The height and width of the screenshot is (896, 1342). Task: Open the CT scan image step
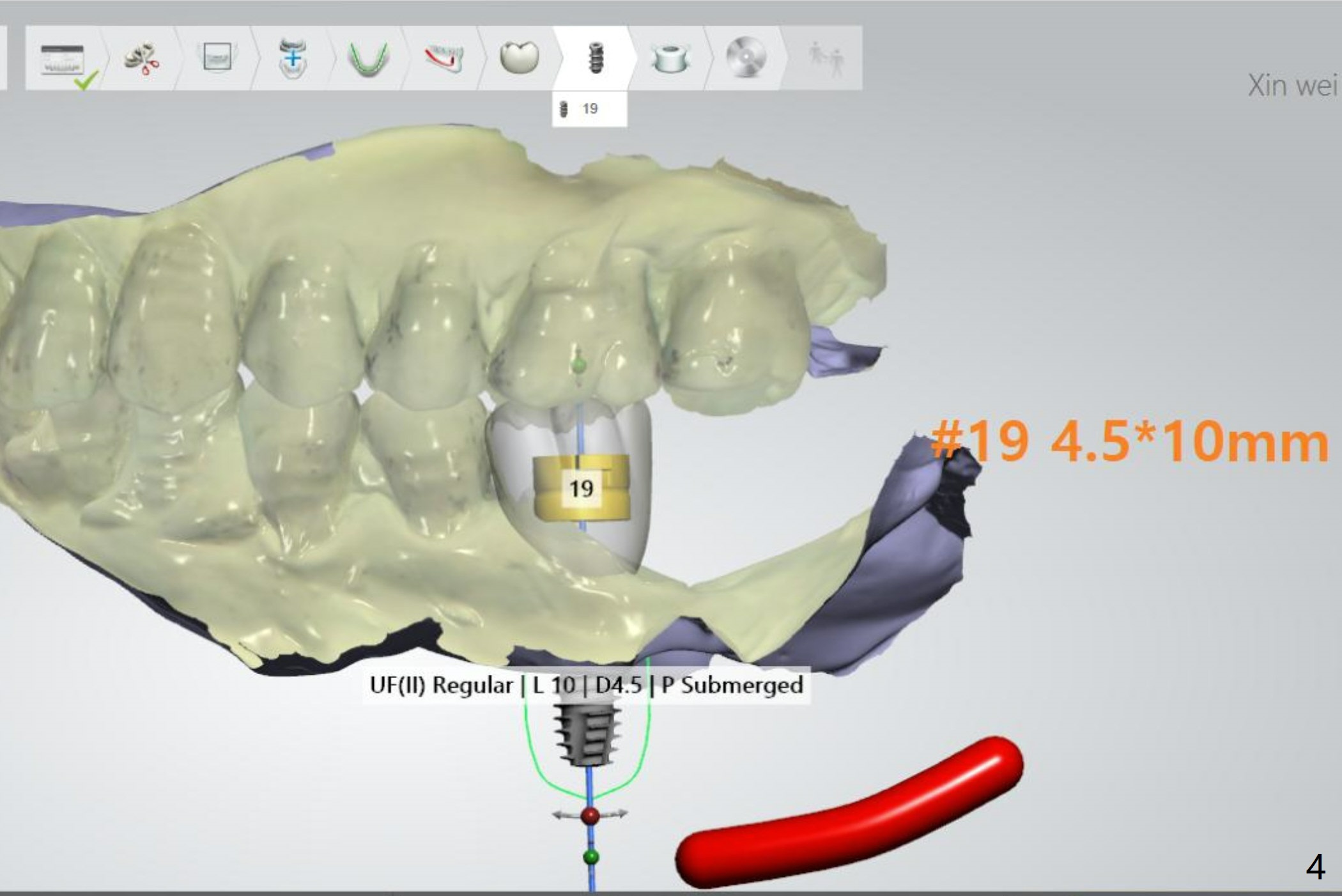217,58
